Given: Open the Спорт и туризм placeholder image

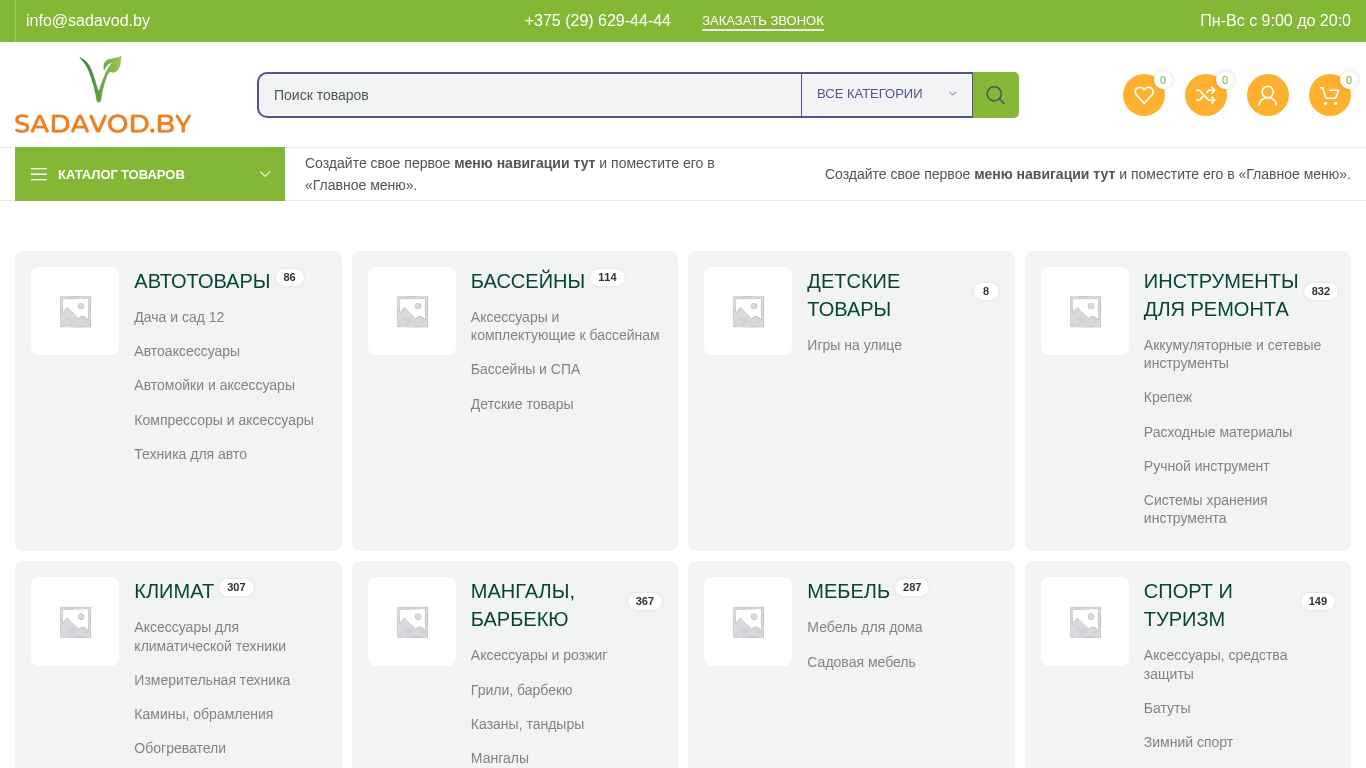Looking at the screenshot, I should [1085, 621].
